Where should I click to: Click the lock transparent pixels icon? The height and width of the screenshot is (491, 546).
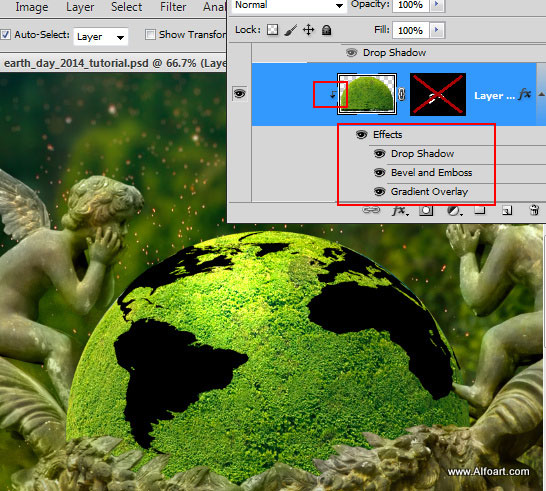(x=272, y=30)
